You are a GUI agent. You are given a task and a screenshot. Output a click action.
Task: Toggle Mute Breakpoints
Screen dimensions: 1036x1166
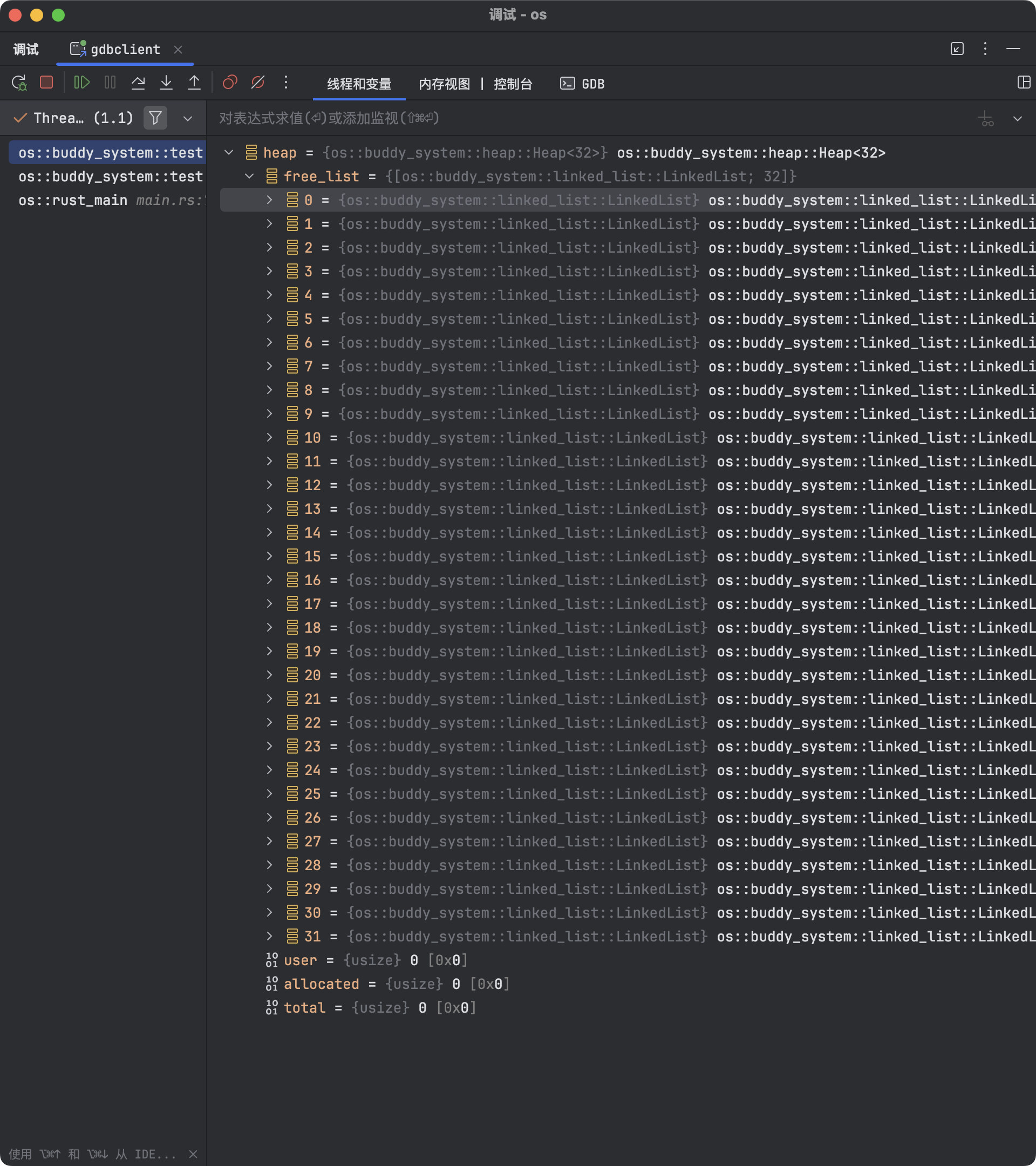(x=258, y=83)
